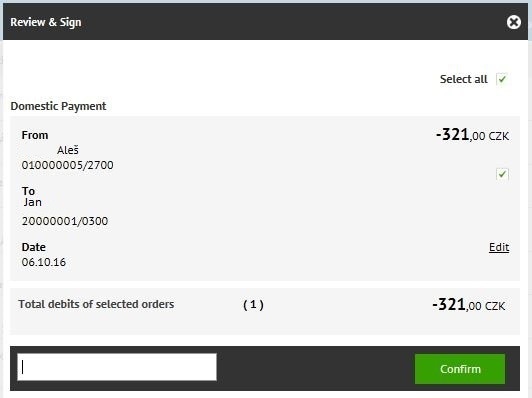Viewport: 532px width, 398px height.
Task: Click the Date label
Action: click(x=34, y=247)
